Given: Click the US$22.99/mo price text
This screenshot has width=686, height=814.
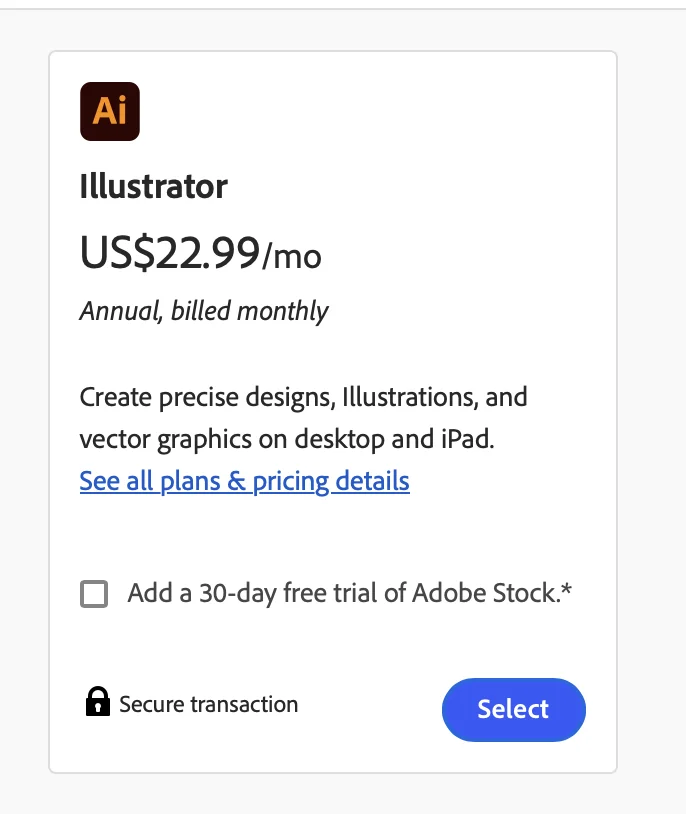Looking at the screenshot, I should [200, 255].
